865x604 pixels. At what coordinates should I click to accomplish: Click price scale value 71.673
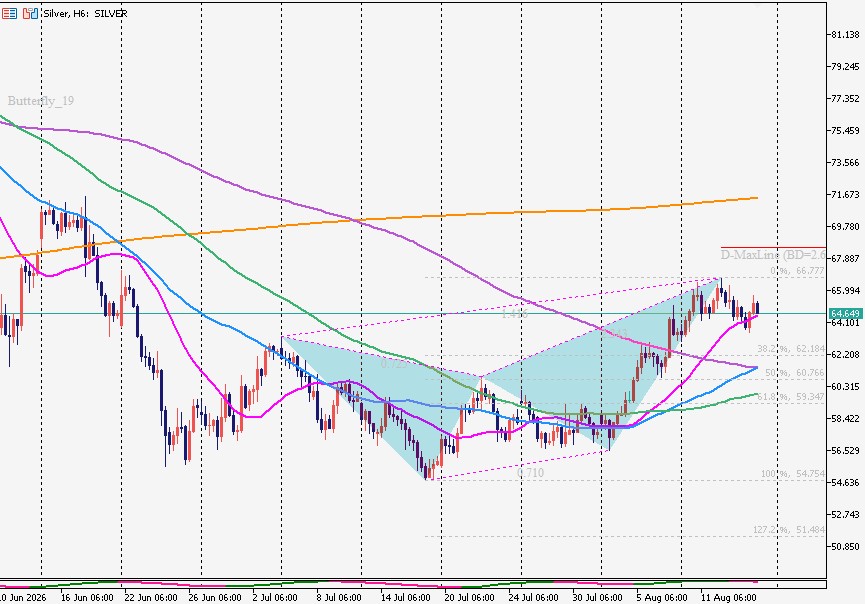(x=845, y=195)
